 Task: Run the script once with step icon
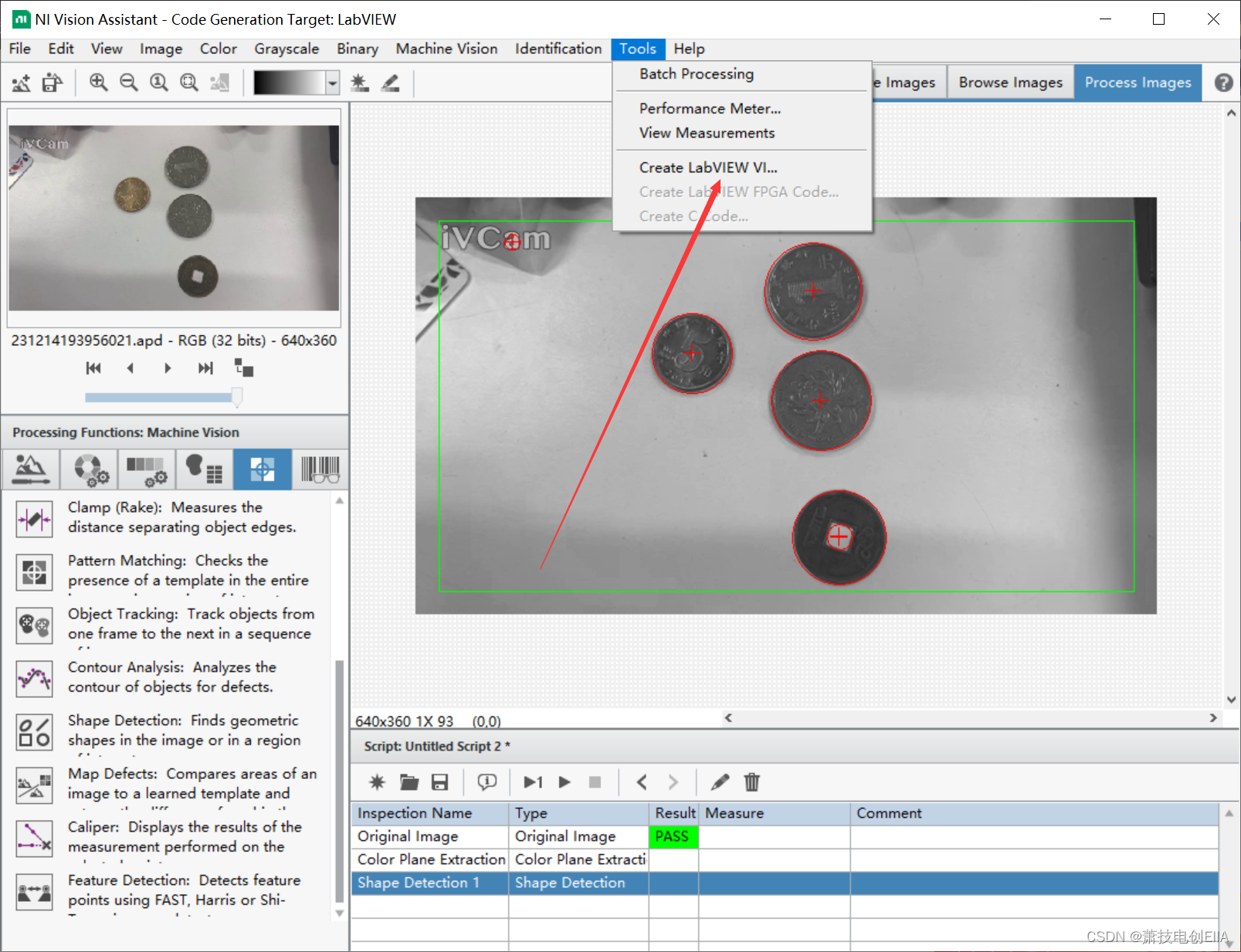(x=533, y=782)
